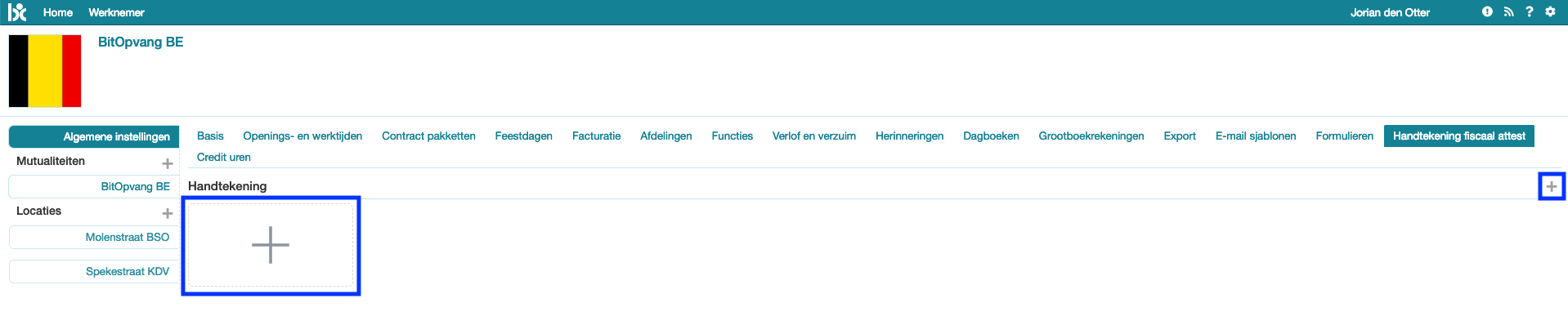Click the Belgian flag image
The height and width of the screenshot is (325, 1568).
click(x=45, y=71)
